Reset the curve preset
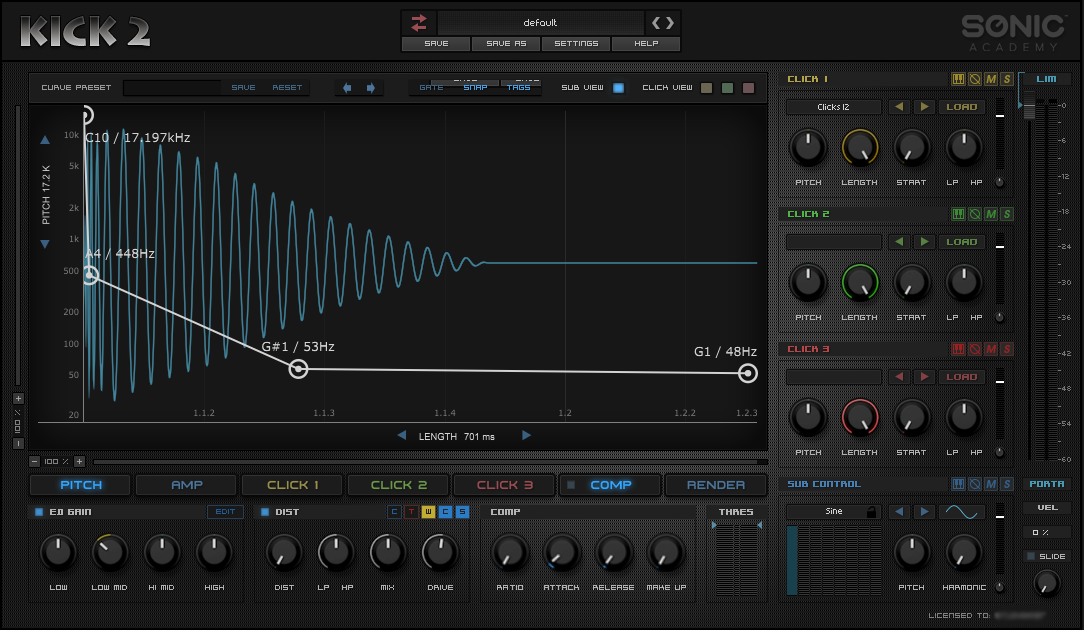 [x=287, y=88]
